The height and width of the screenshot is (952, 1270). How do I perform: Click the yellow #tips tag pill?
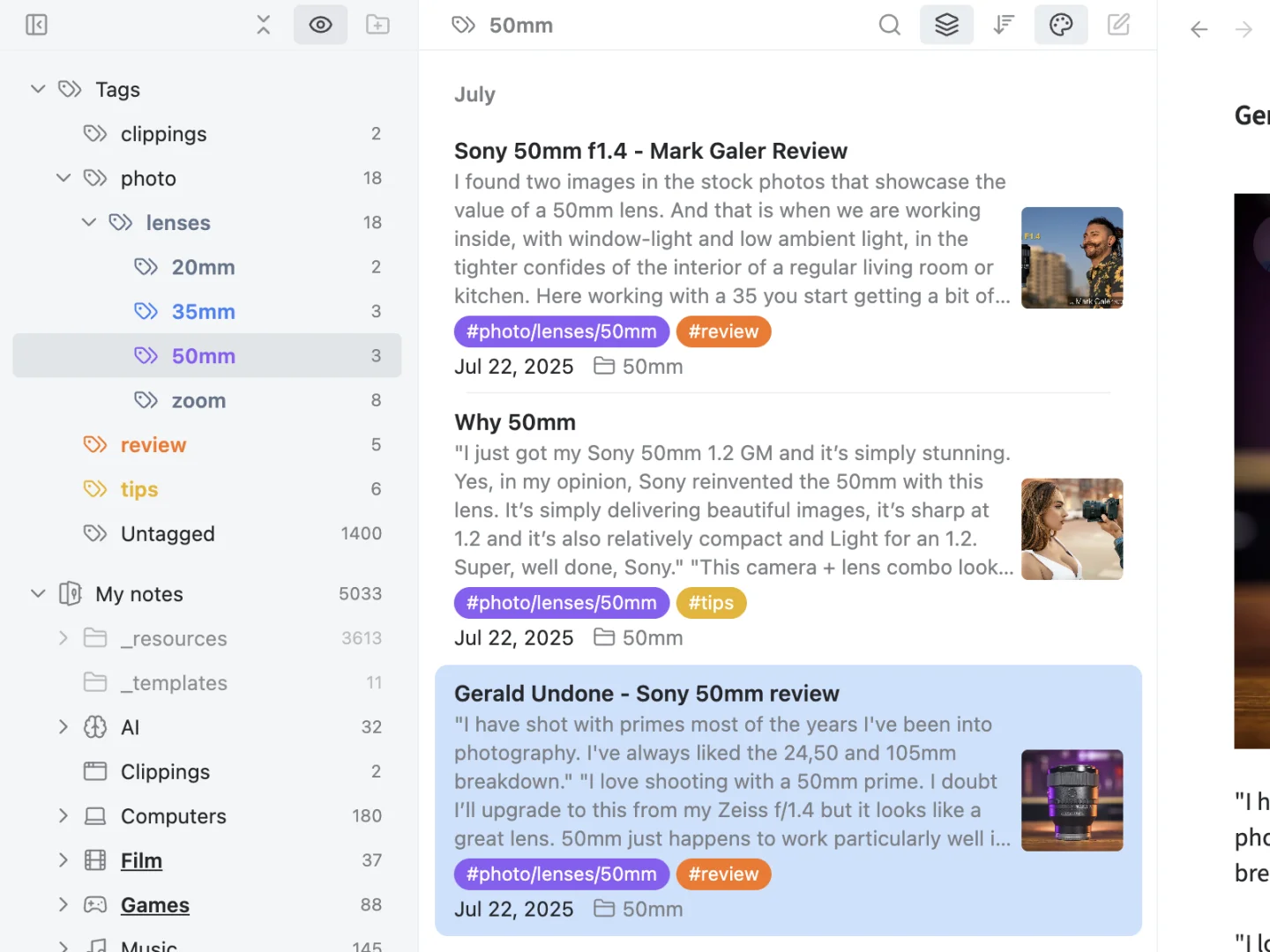711,603
